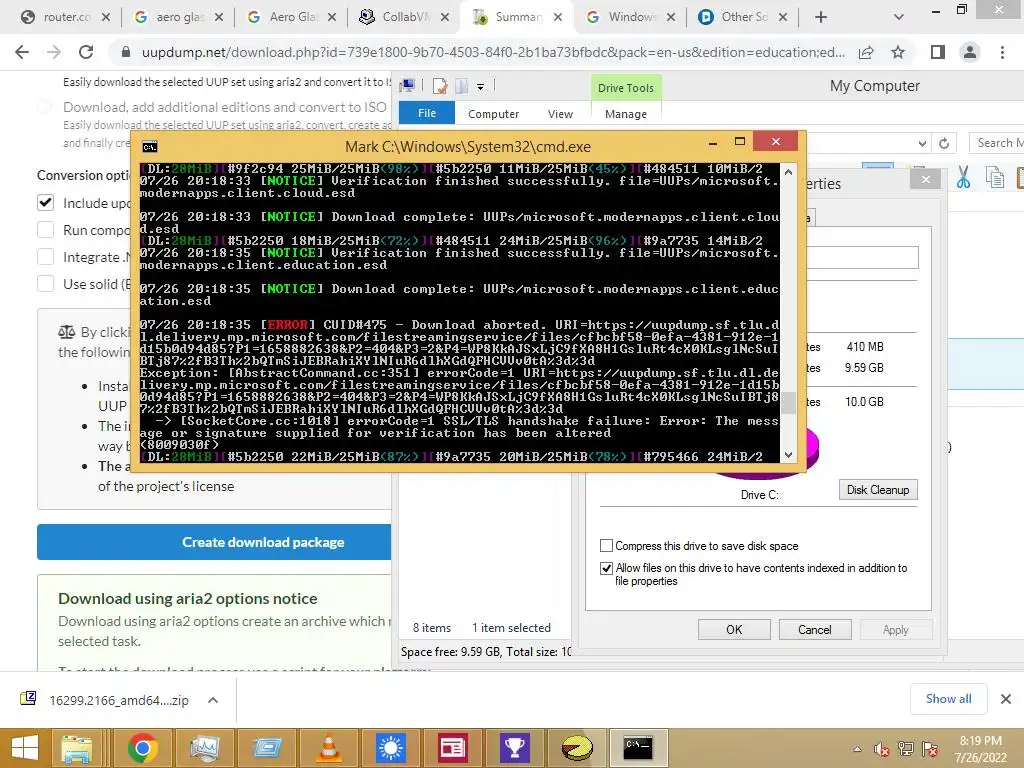Open the Pac-Man icon on the taskbar
The width and height of the screenshot is (1024, 768).
pyautogui.click(x=577, y=748)
